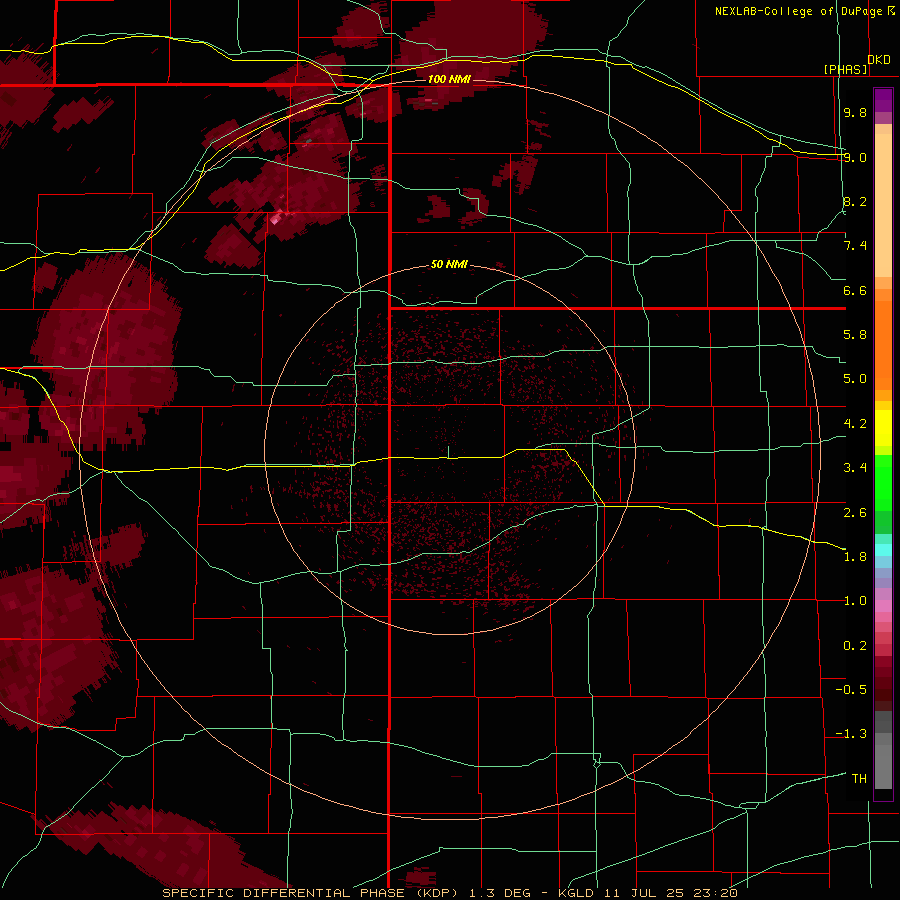The height and width of the screenshot is (900, 900).
Task: Click the 5.8 colorbar scale value
Action: coord(855,335)
